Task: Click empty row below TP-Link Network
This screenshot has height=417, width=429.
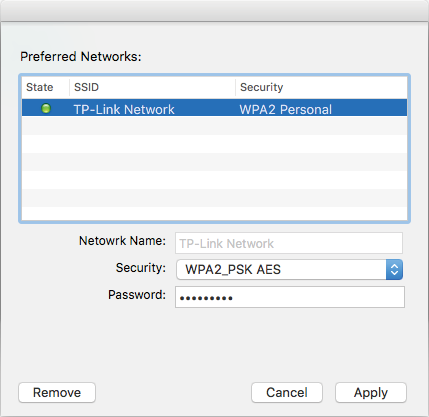Action: pyautogui.click(x=214, y=126)
